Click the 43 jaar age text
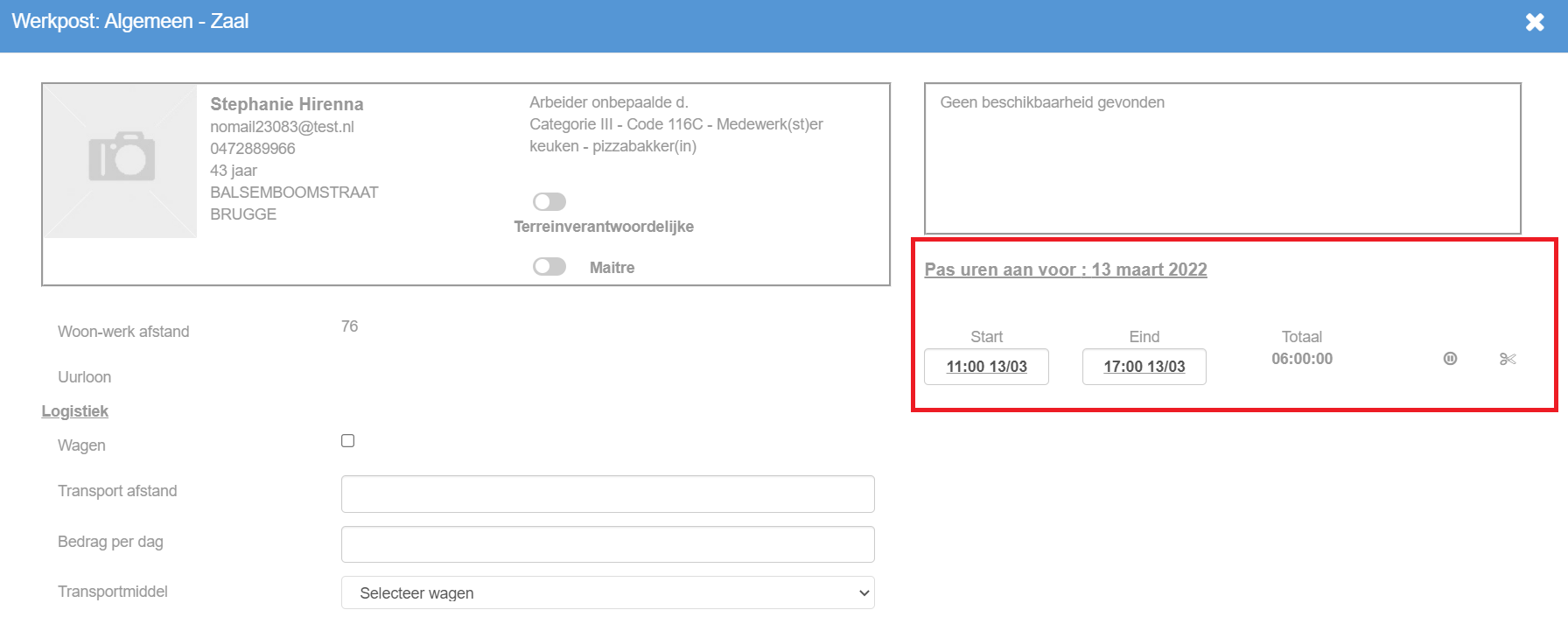Screen dimensions: 1568x617 234,171
